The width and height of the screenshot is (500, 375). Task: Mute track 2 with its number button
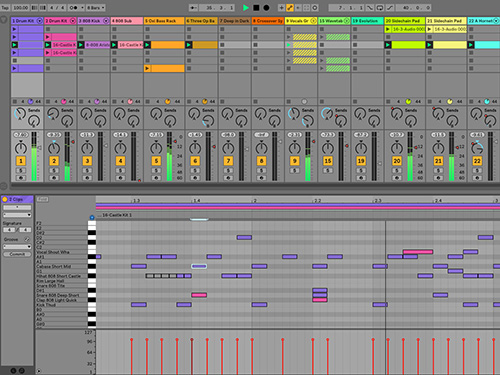tap(54, 161)
